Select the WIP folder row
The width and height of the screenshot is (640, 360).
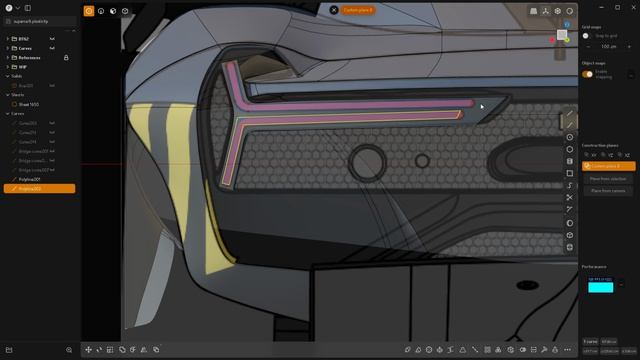point(40,67)
